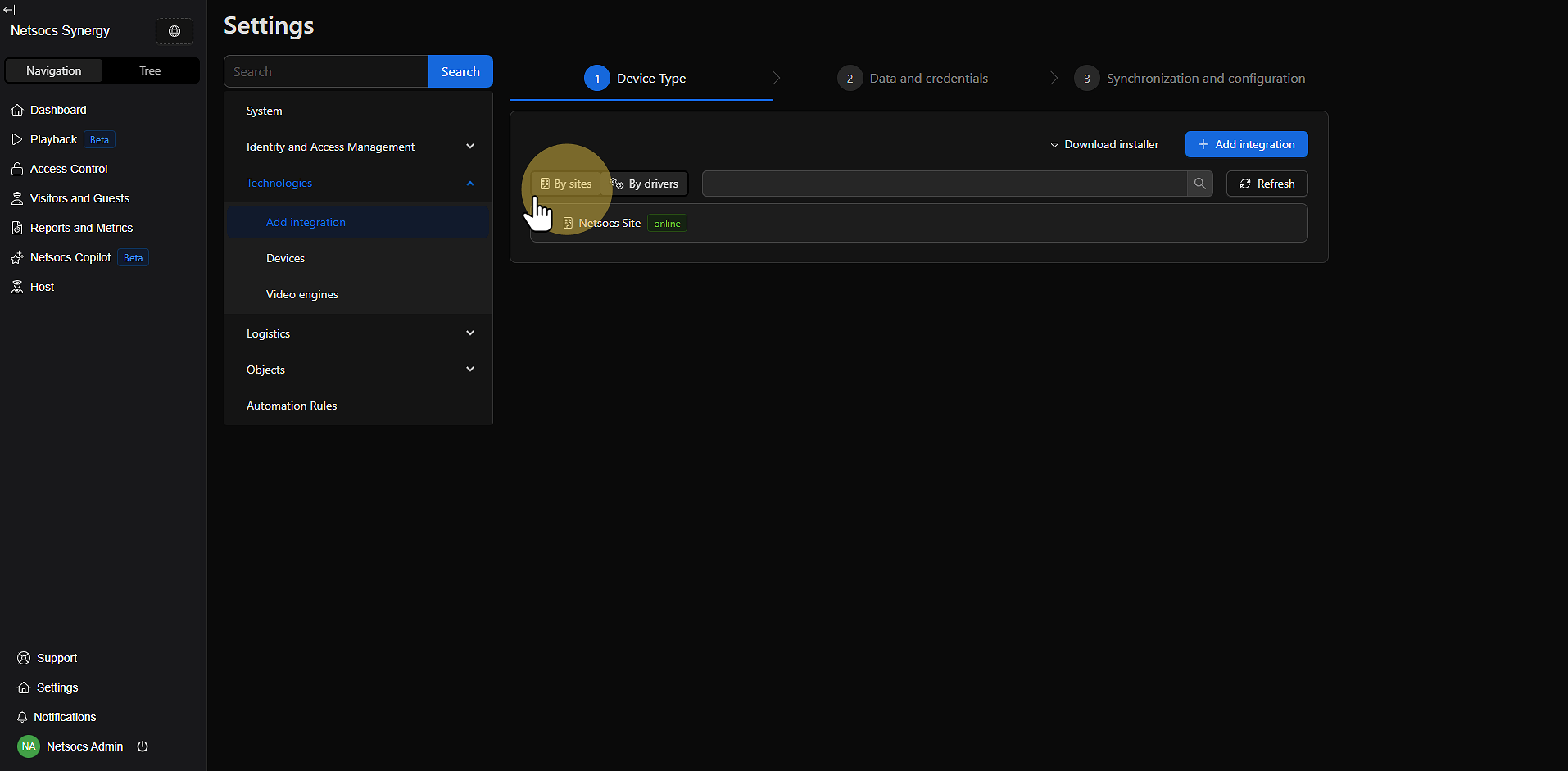Select the Netsocs Site row
This screenshot has height=771, width=1568.
point(918,223)
